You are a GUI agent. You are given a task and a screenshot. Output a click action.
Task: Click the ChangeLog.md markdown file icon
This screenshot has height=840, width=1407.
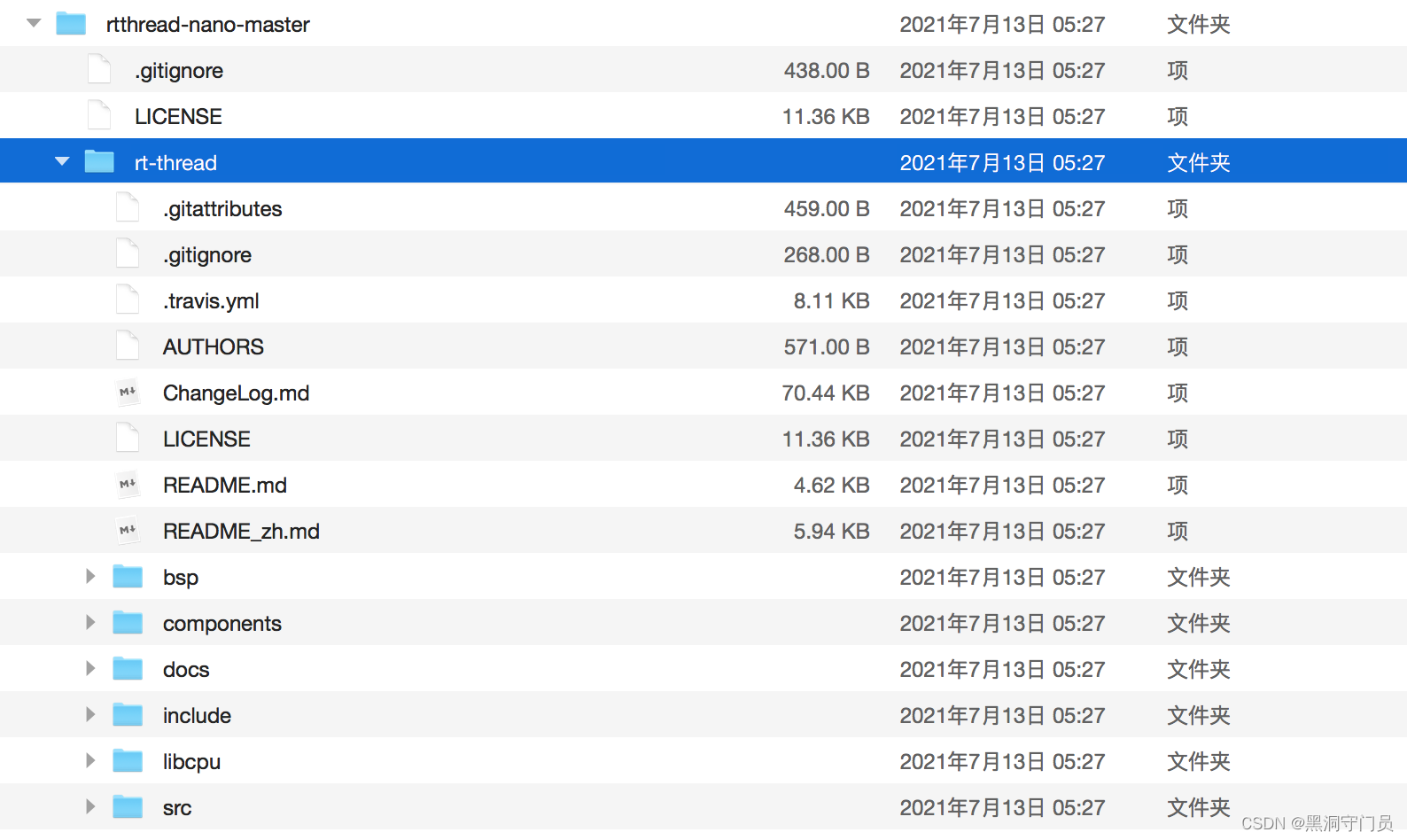coord(128,392)
